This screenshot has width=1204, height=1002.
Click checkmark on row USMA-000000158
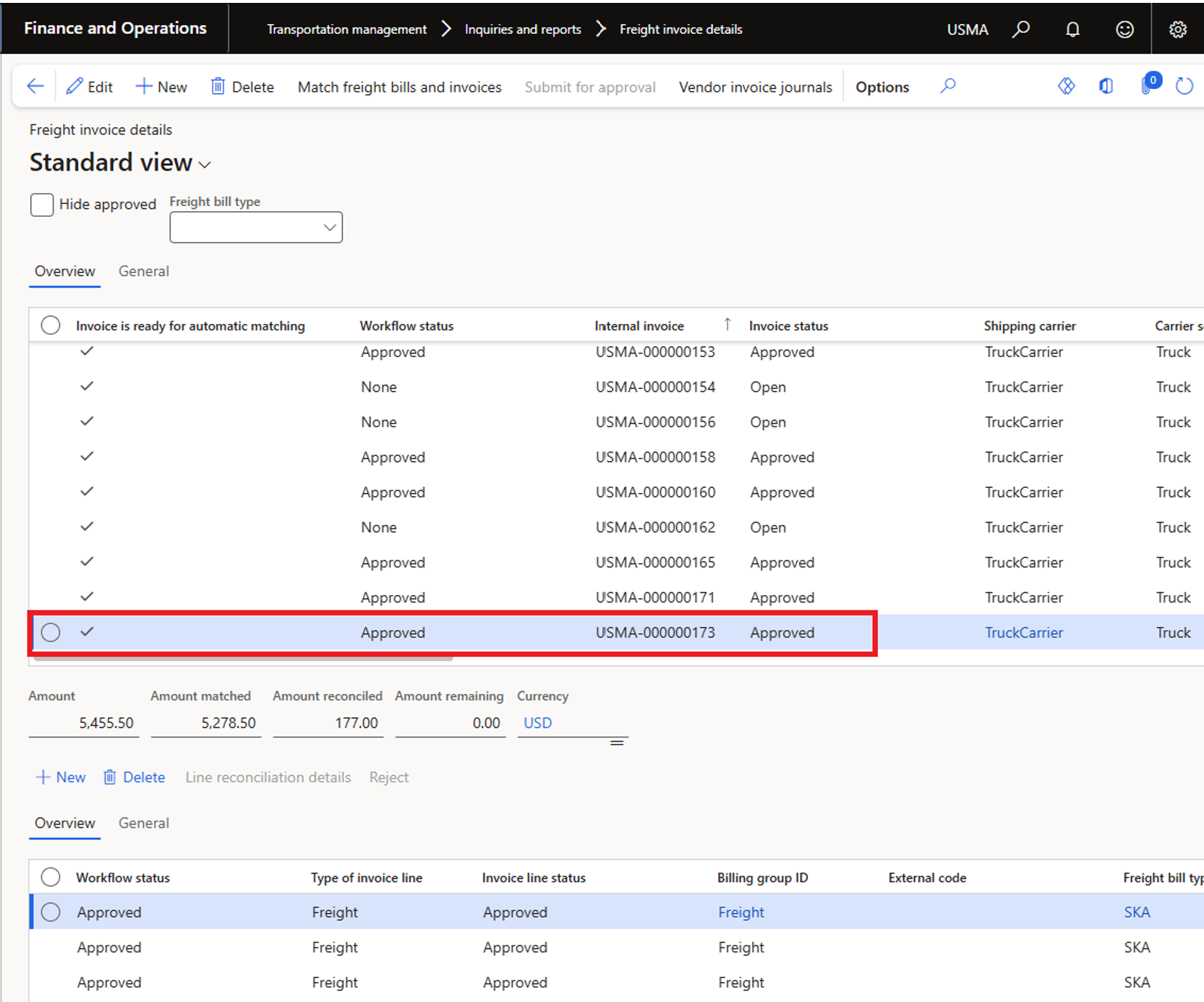tap(87, 456)
